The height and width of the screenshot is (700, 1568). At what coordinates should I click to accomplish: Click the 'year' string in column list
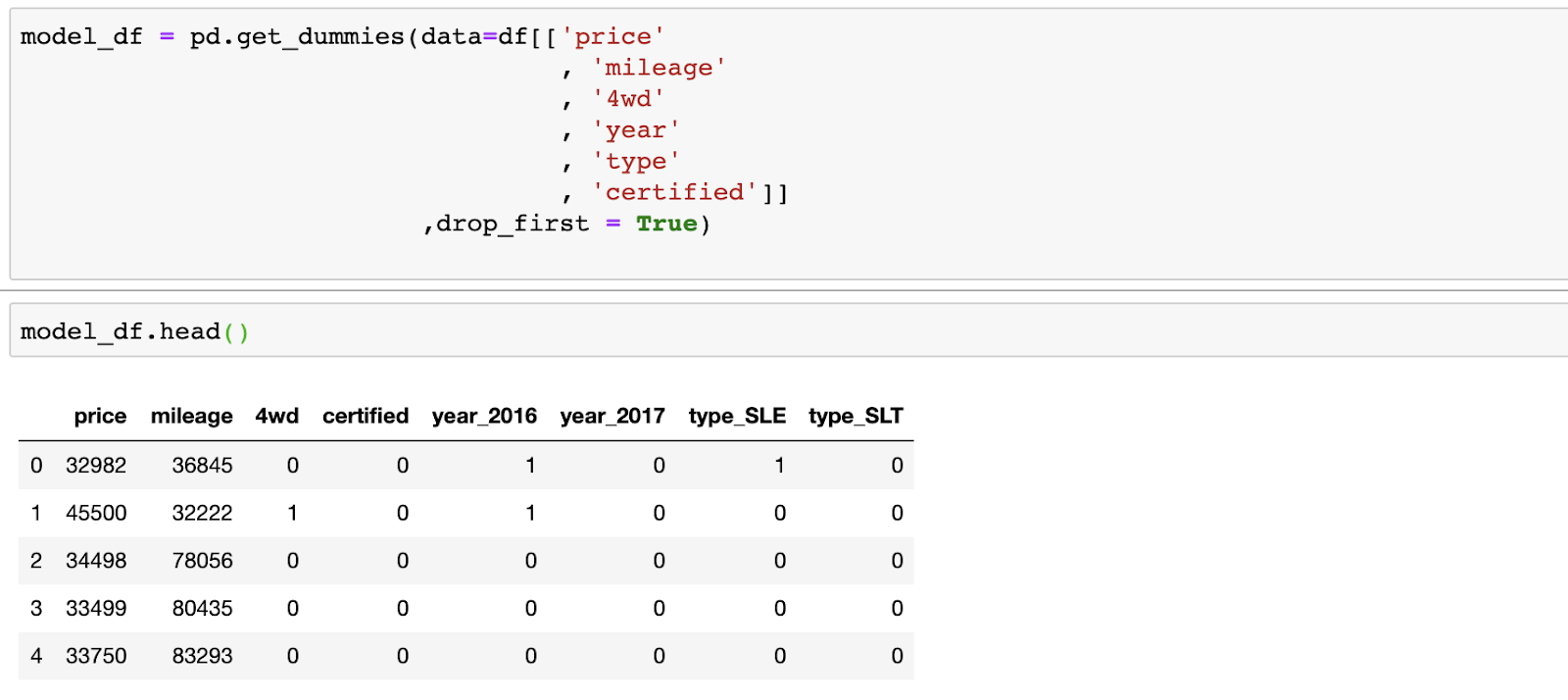point(636,130)
